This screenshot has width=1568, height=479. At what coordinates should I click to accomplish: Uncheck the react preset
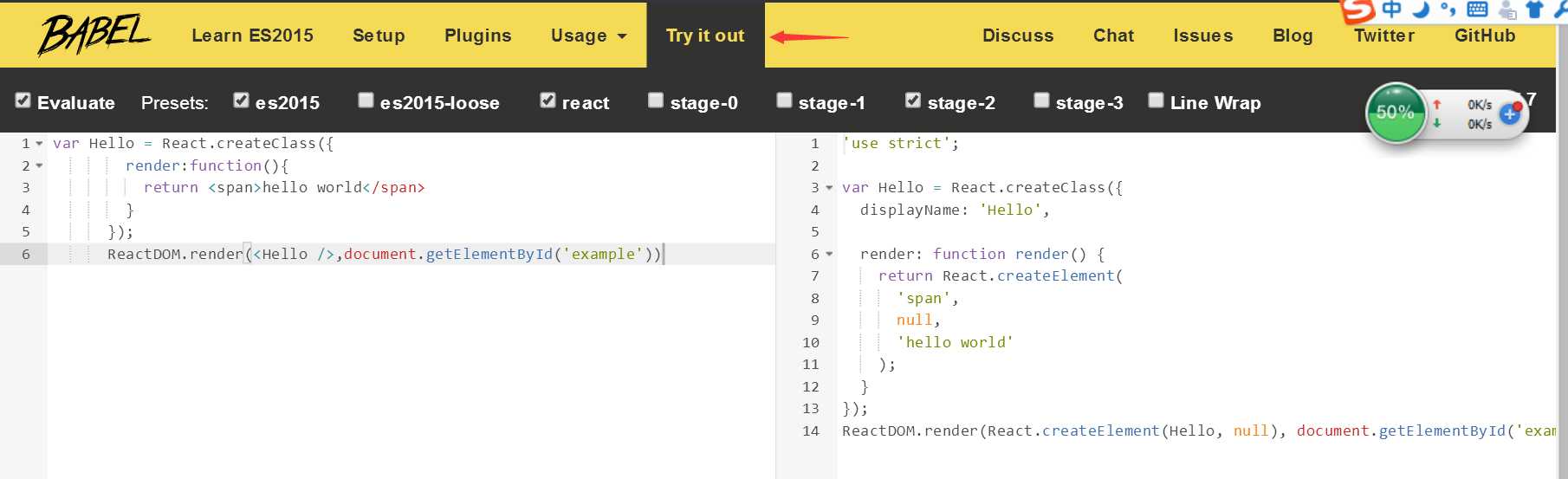pyautogui.click(x=548, y=100)
